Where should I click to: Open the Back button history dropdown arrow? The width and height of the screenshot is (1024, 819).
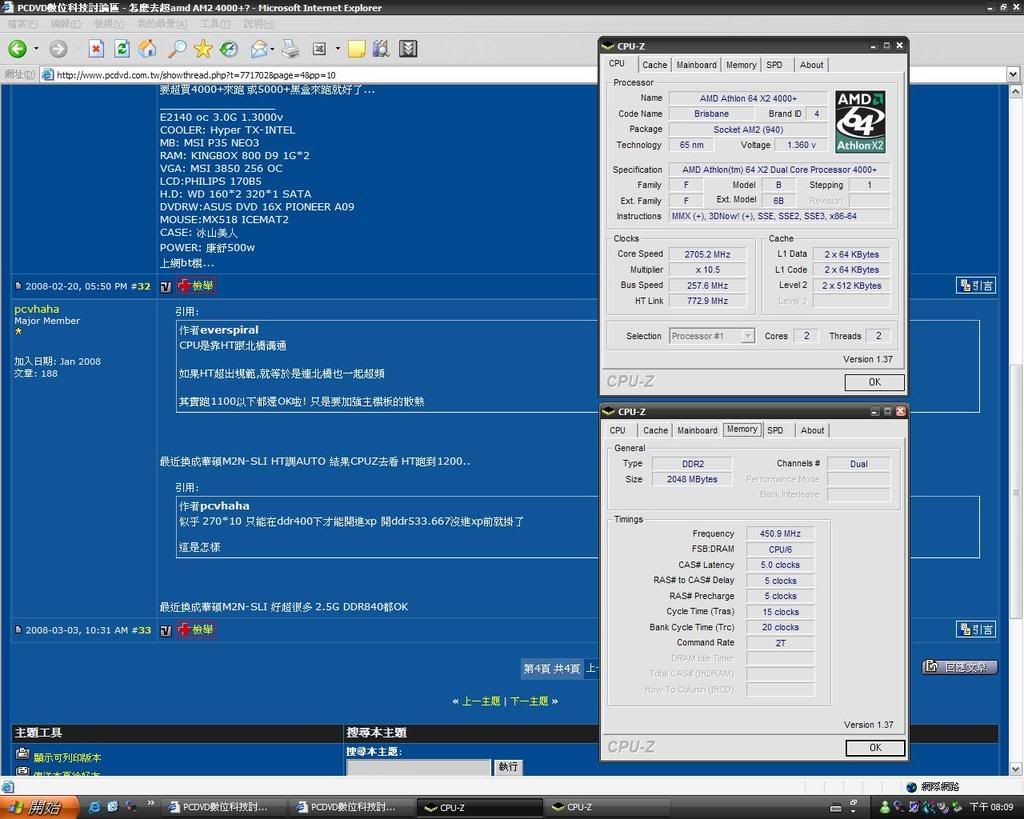coord(36,48)
